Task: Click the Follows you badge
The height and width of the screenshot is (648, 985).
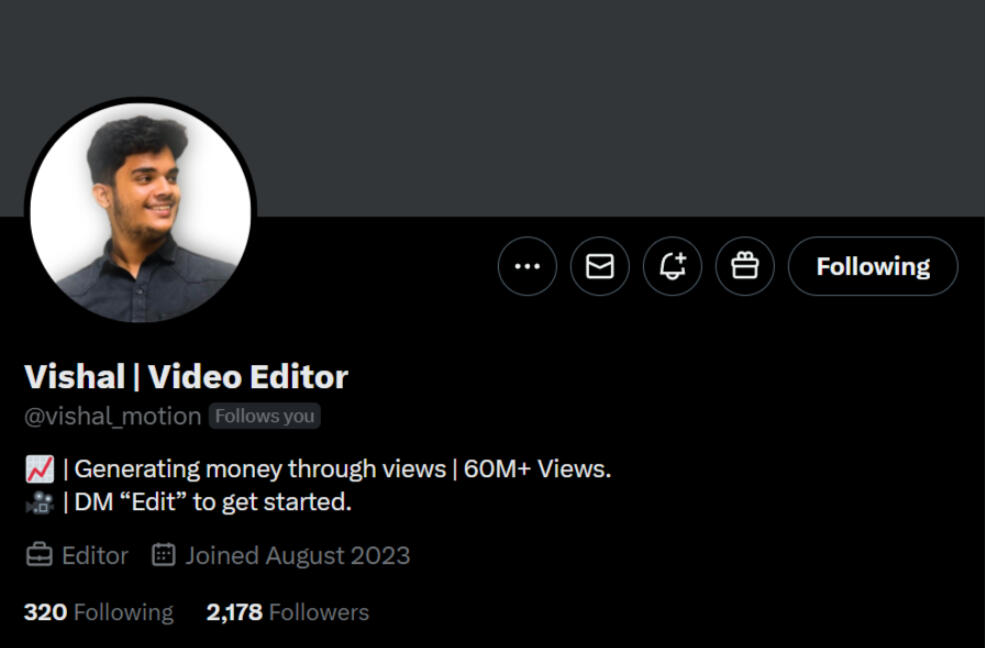Action: (264, 416)
